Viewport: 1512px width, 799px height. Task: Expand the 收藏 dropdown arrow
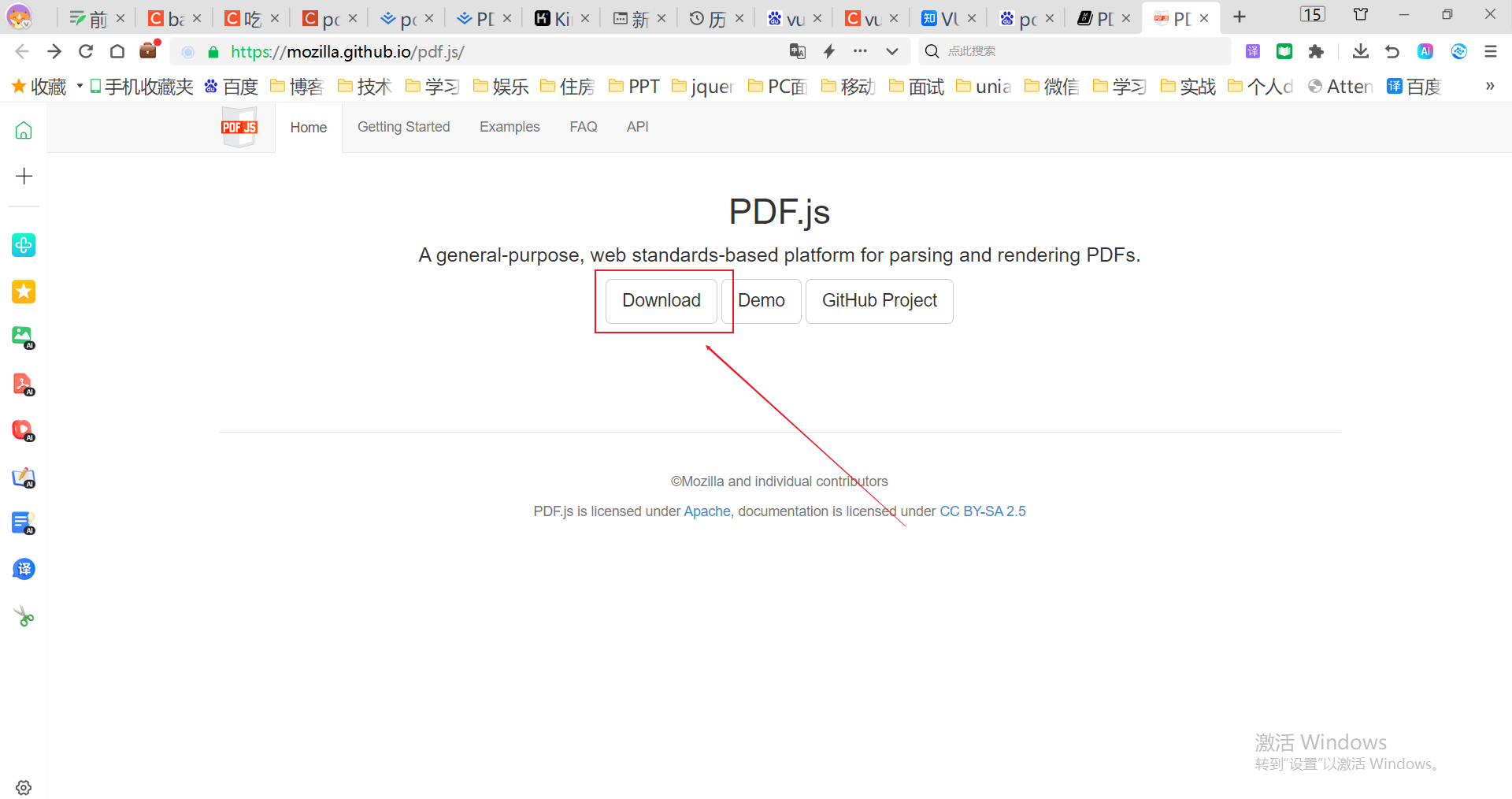pyautogui.click(x=80, y=87)
